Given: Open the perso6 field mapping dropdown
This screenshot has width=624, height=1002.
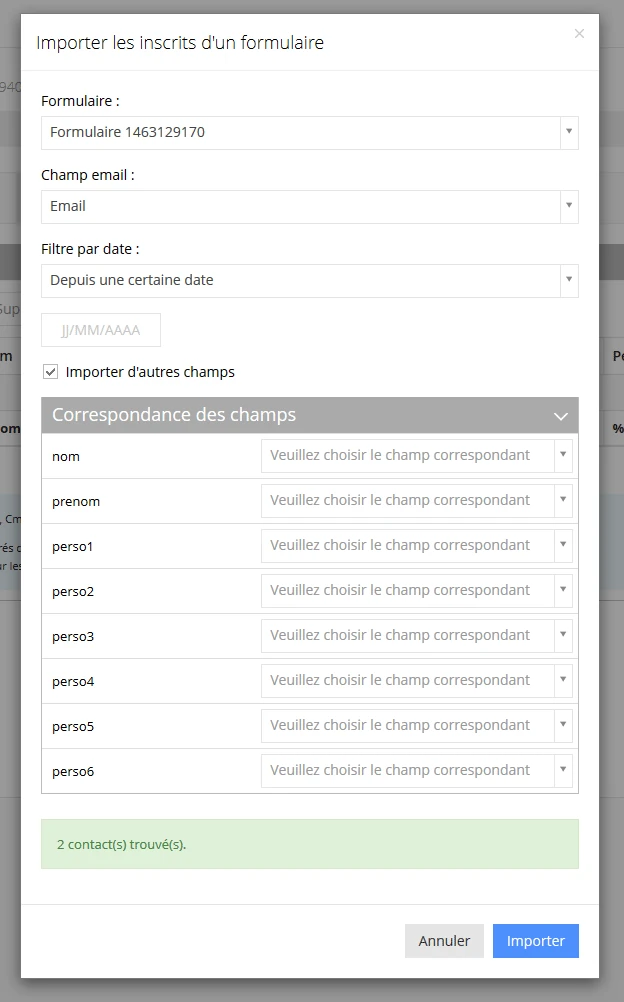Looking at the screenshot, I should [416, 770].
